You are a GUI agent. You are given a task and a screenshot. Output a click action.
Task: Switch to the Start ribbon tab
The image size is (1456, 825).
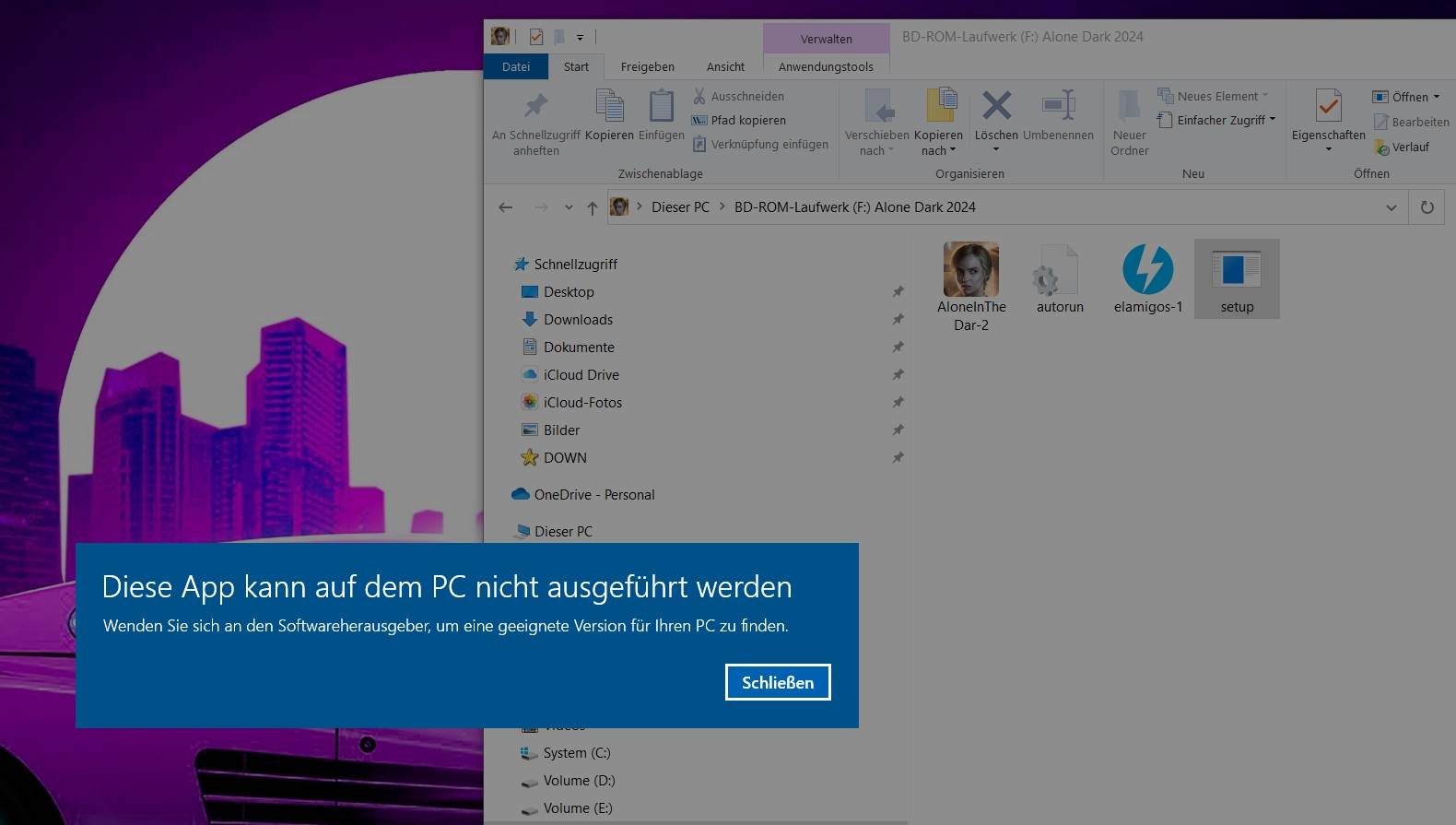576,66
